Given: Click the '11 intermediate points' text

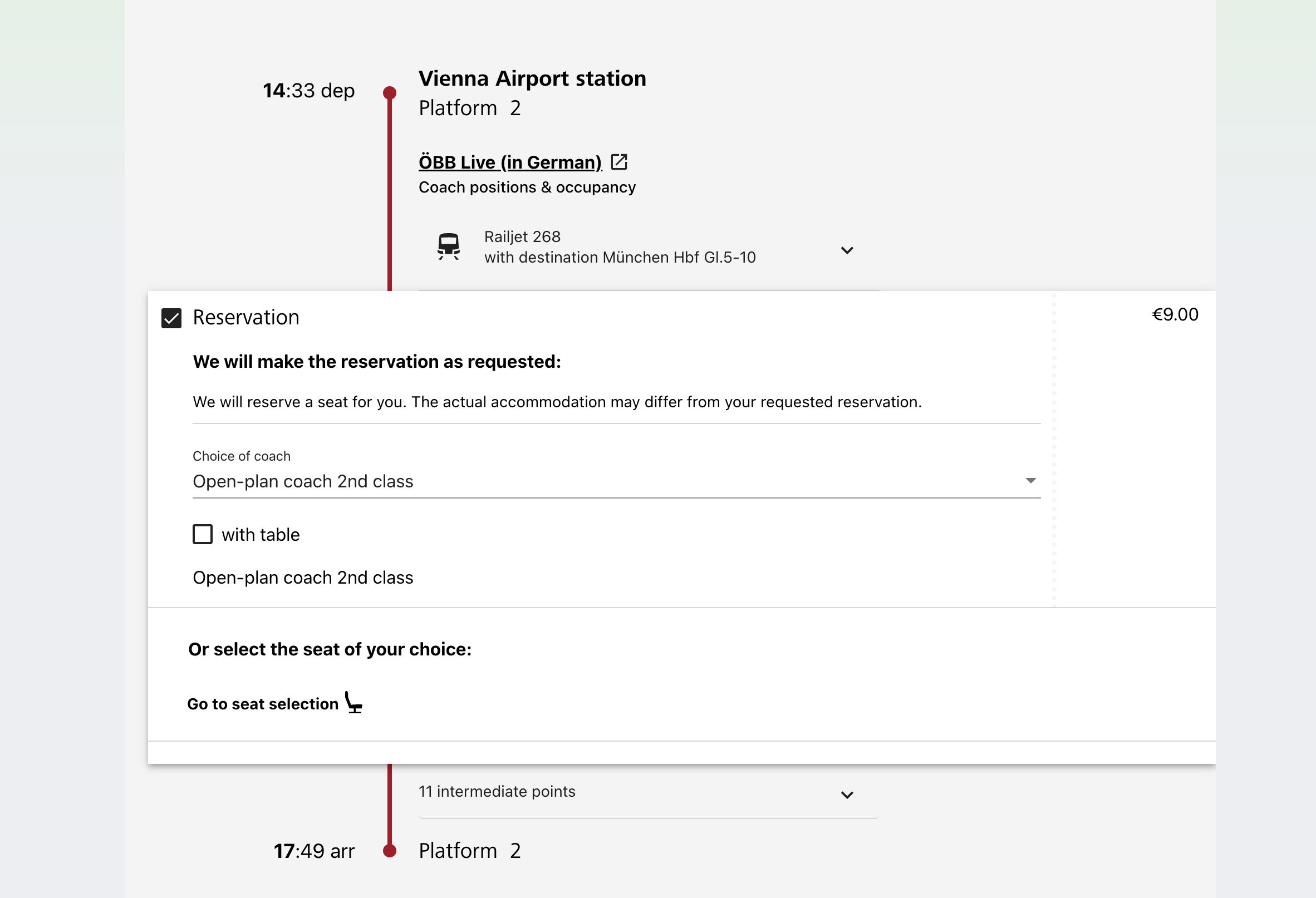Looking at the screenshot, I should tap(497, 791).
